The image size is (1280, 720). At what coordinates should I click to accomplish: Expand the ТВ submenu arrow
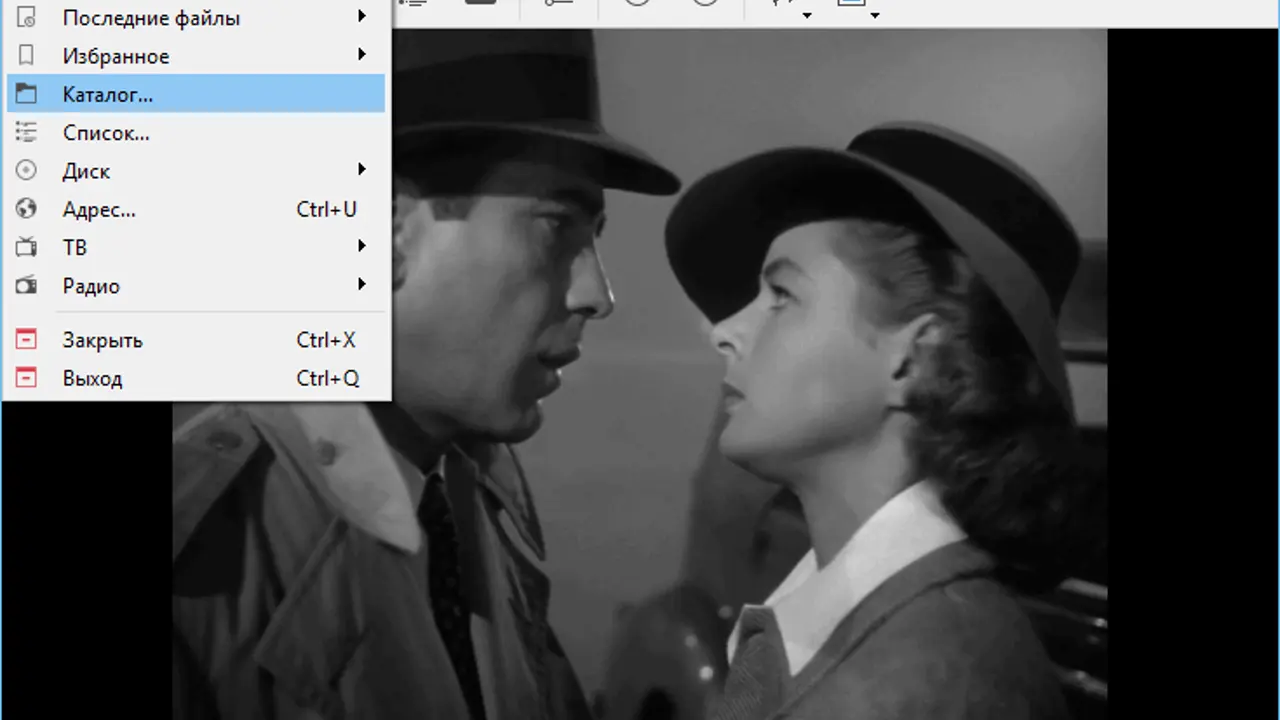click(x=362, y=246)
